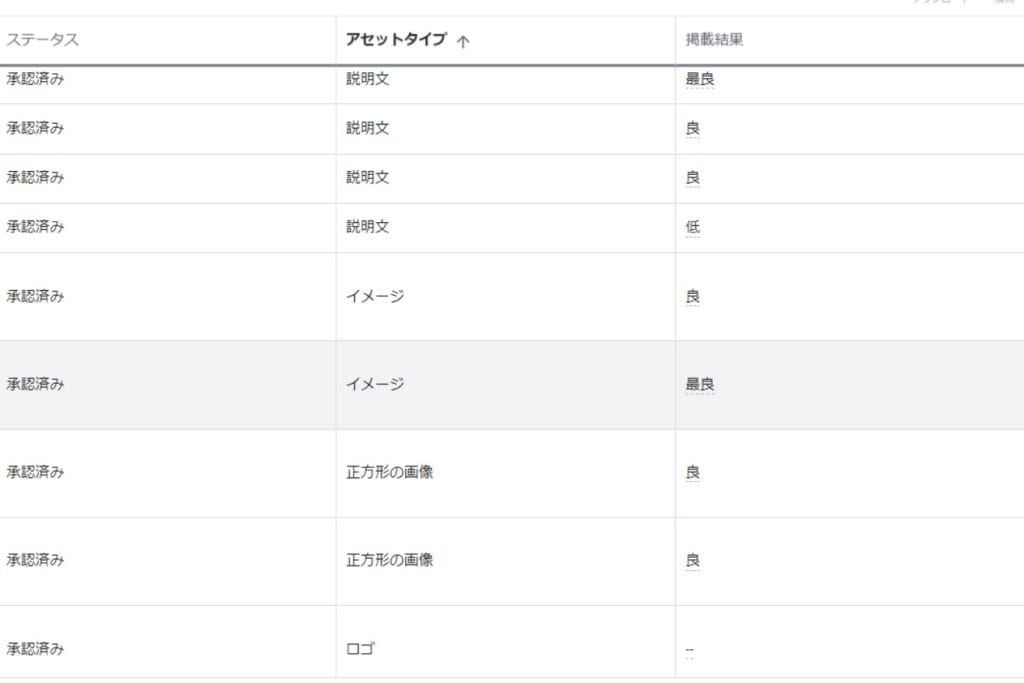Select the イメージ cell rated 最良

375,384
